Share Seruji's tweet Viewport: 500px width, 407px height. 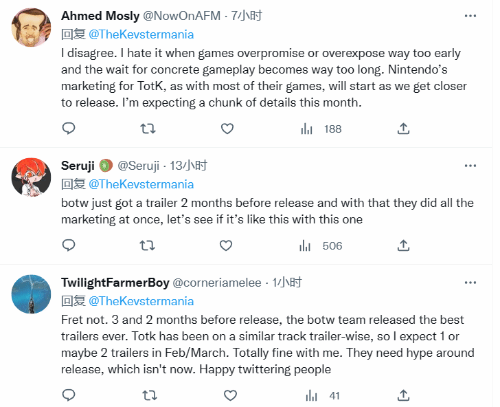pyautogui.click(x=403, y=245)
